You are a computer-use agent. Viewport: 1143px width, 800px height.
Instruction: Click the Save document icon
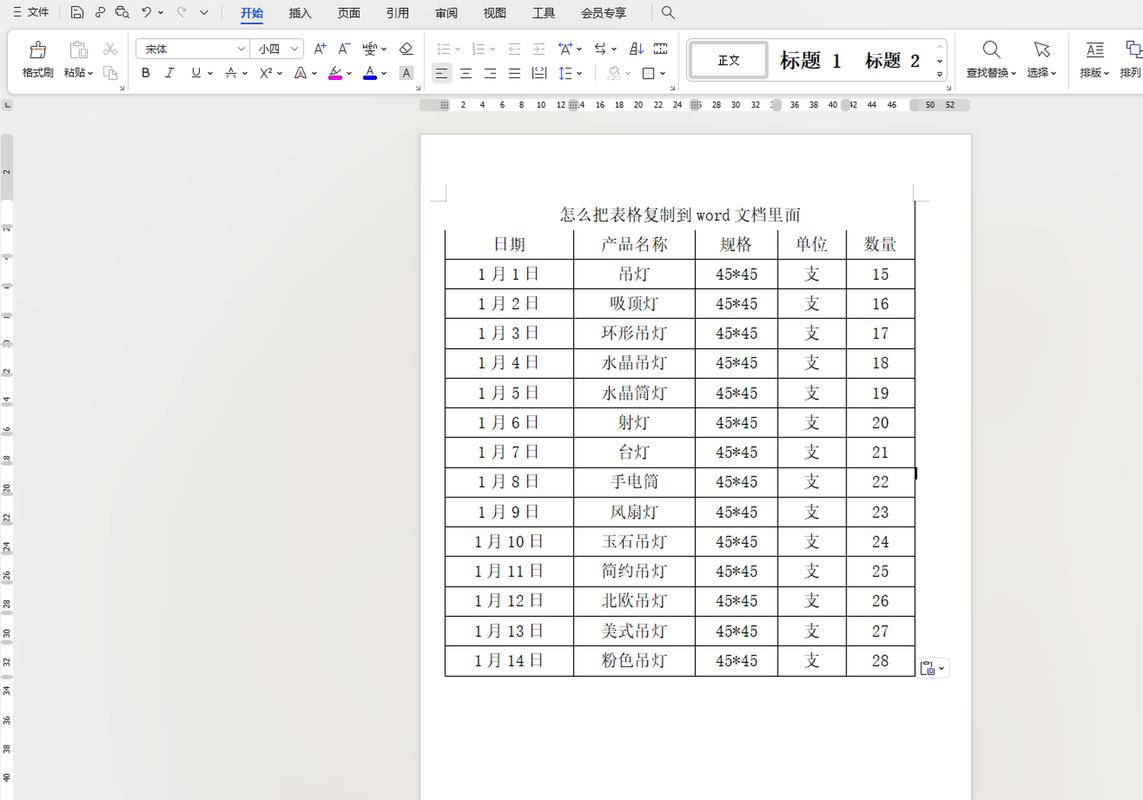point(77,12)
